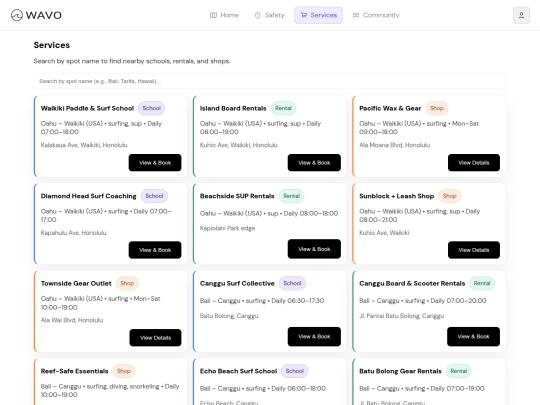Click the Kapiolani Park edge address
Image resolution: width=540 pixels, height=405 pixels.
click(227, 228)
